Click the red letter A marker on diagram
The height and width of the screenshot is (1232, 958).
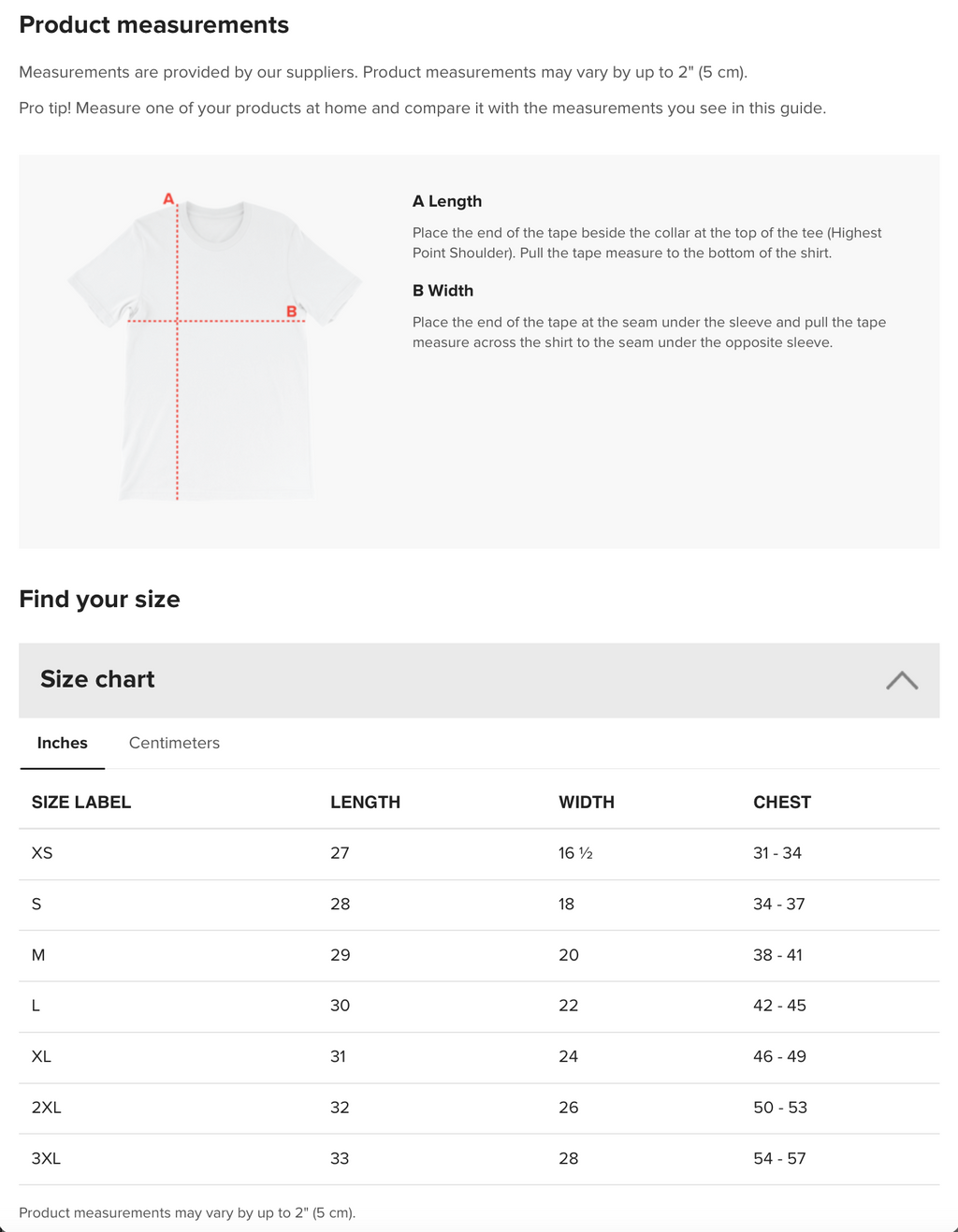(168, 197)
